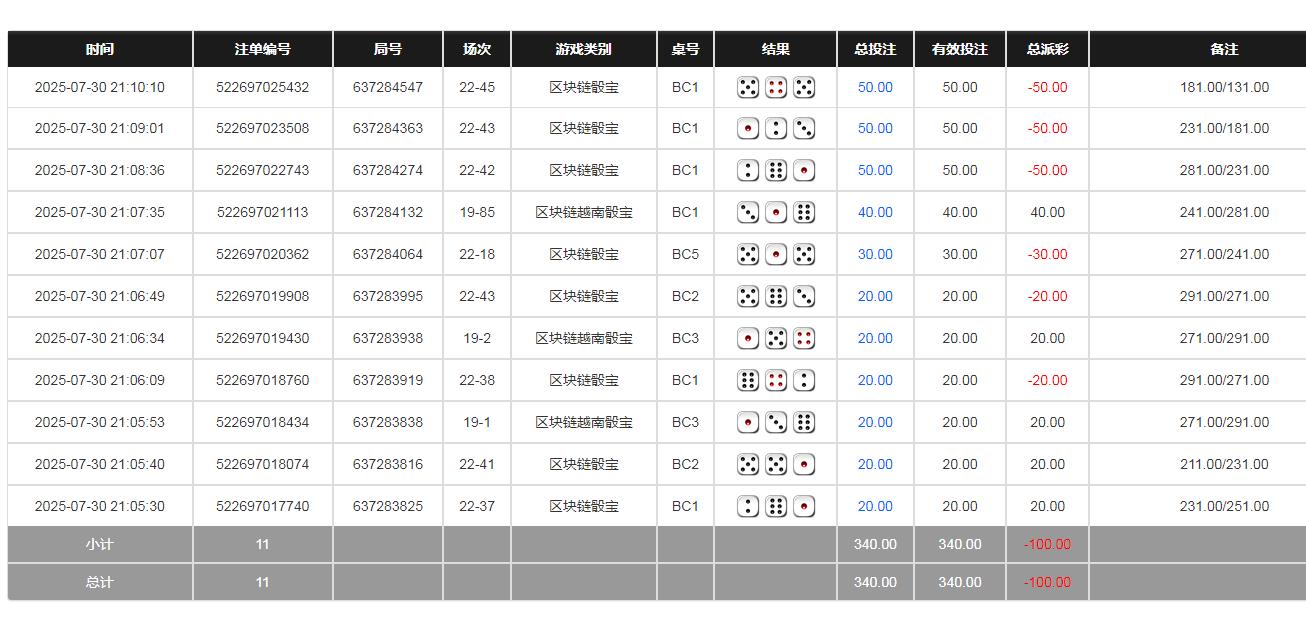This screenshot has height=618, width=1306.
Task: Click the three-dot dice in the 19-1 result row
Action: click(775, 422)
